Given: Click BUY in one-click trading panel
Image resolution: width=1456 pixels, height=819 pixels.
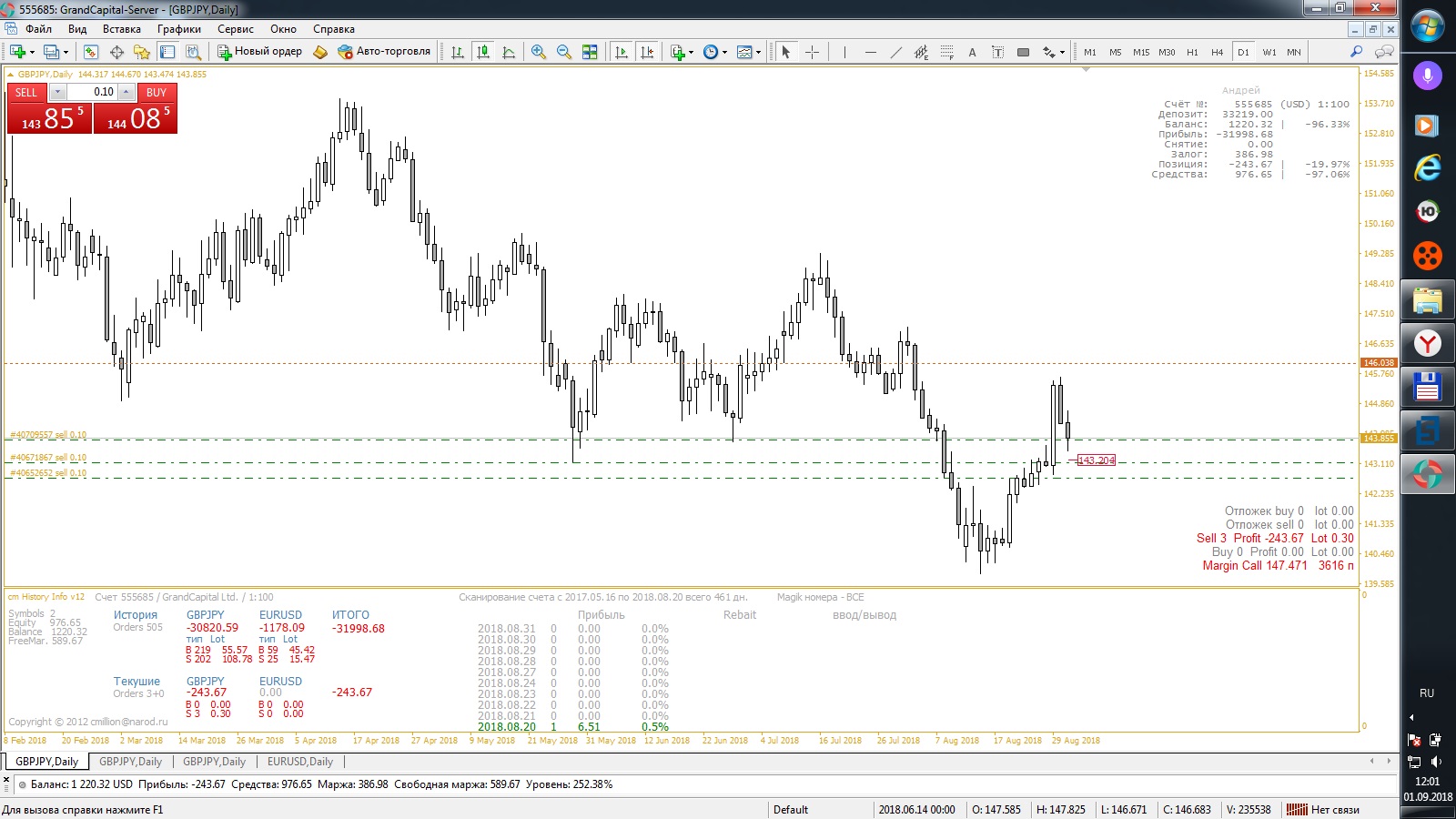Looking at the screenshot, I should point(157,93).
